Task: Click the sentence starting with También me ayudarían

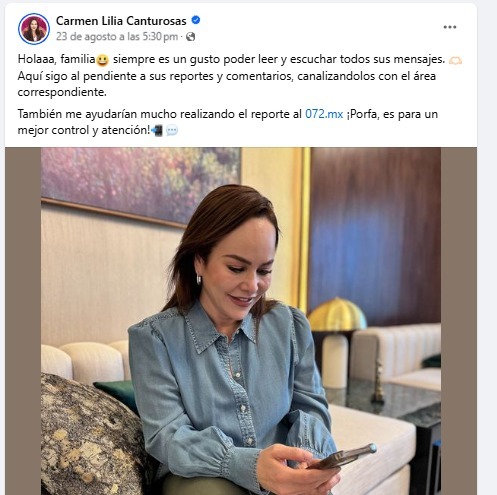Action: click(228, 122)
